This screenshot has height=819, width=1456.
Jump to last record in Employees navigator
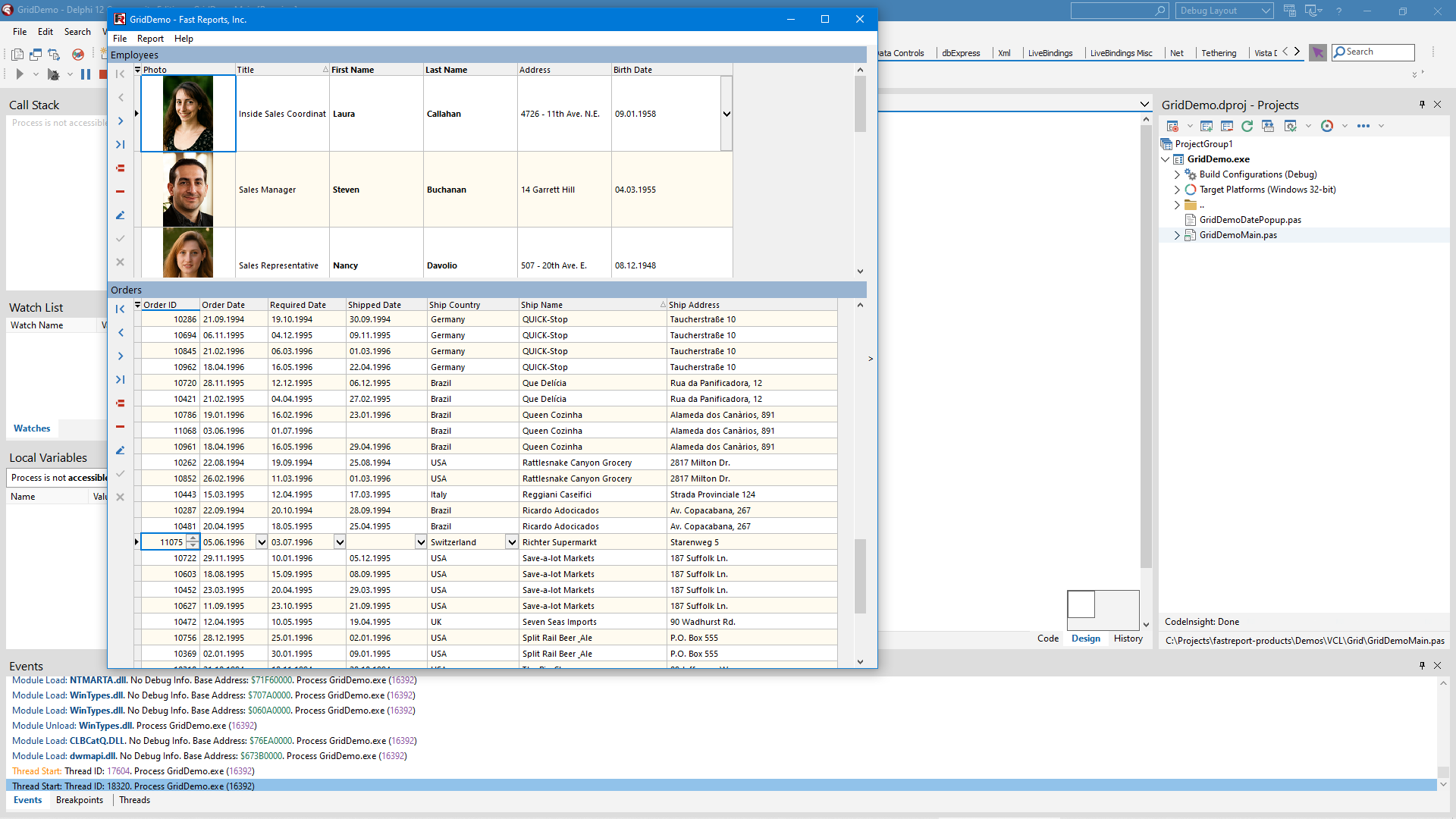tap(120, 145)
